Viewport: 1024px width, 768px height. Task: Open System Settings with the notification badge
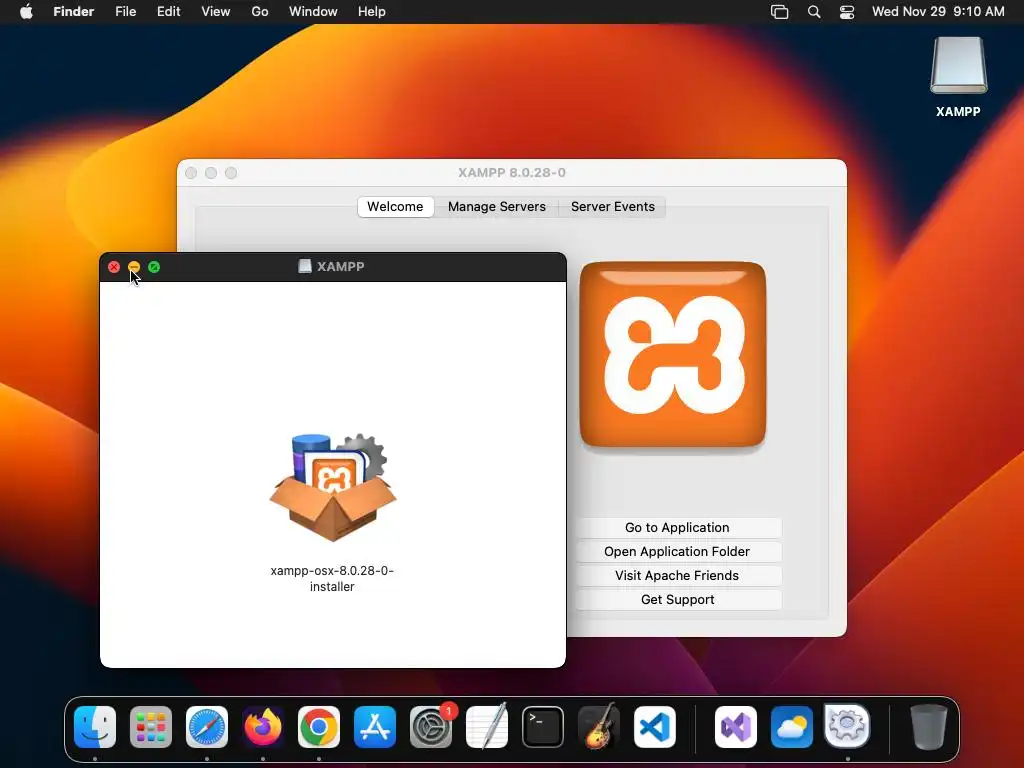click(x=431, y=727)
